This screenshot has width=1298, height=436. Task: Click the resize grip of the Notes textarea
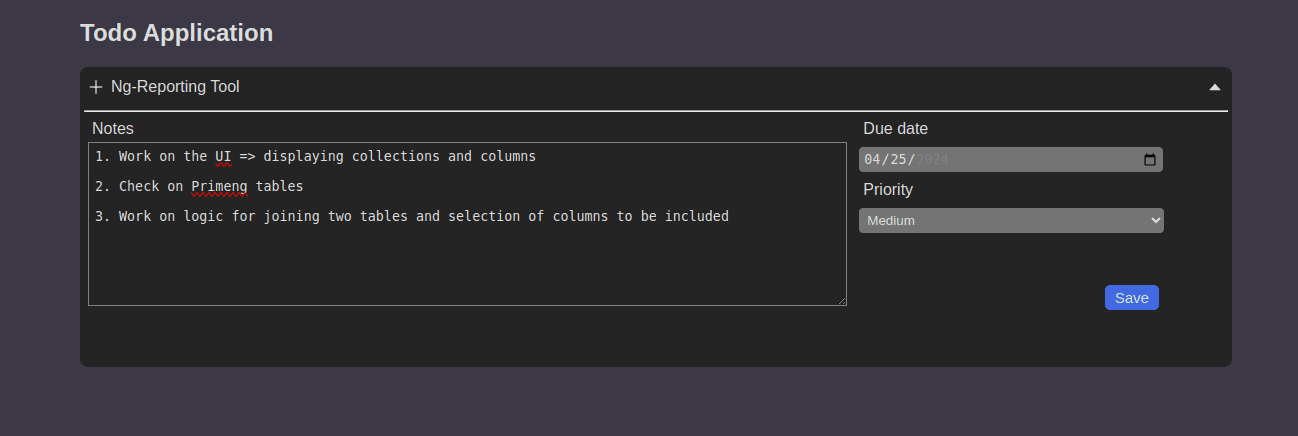click(841, 300)
